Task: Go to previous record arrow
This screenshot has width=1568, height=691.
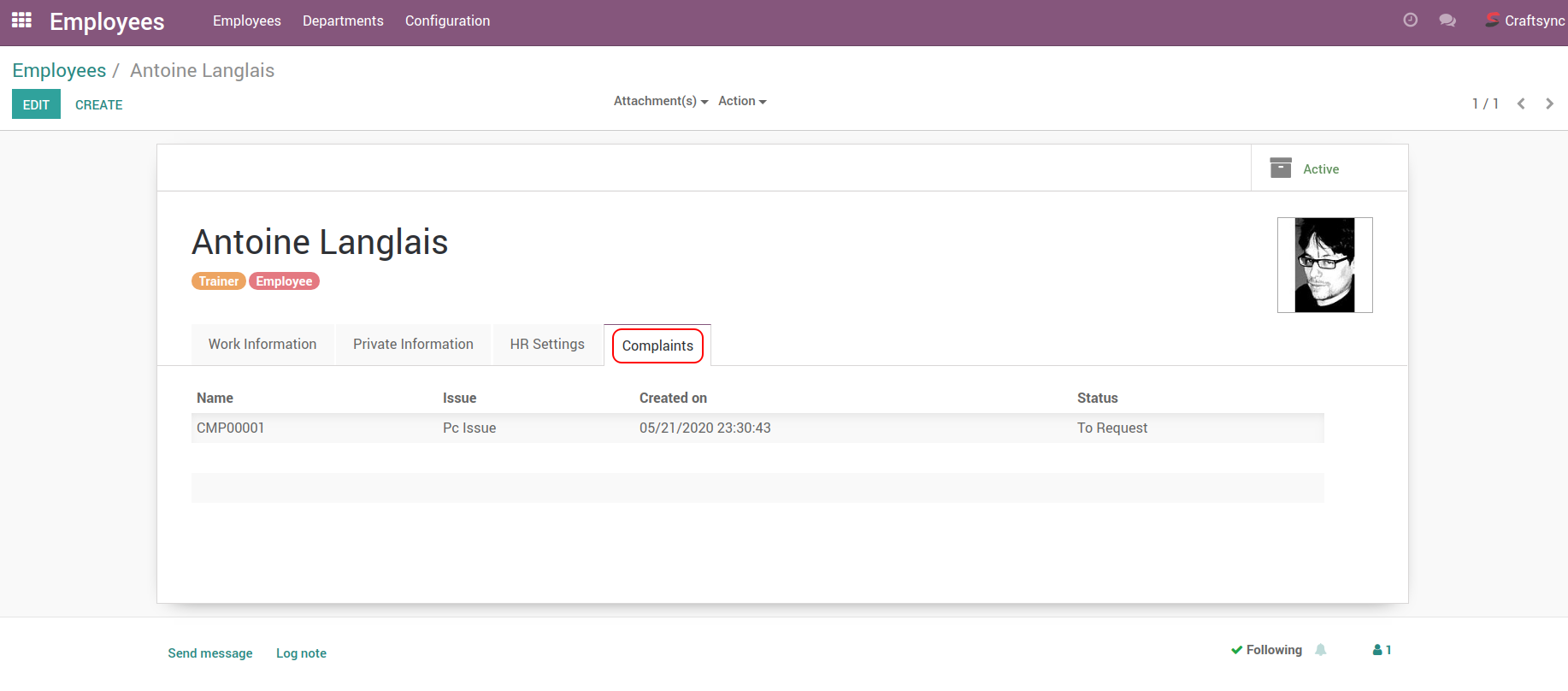Action: (x=1521, y=103)
